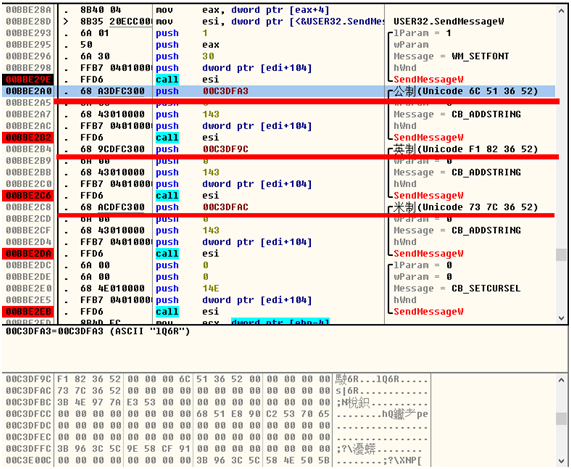Screen dimensions: 571x469
Task: Toggle the breakpoint at address 00BBE2C6
Action: pyautogui.click(x=28, y=196)
